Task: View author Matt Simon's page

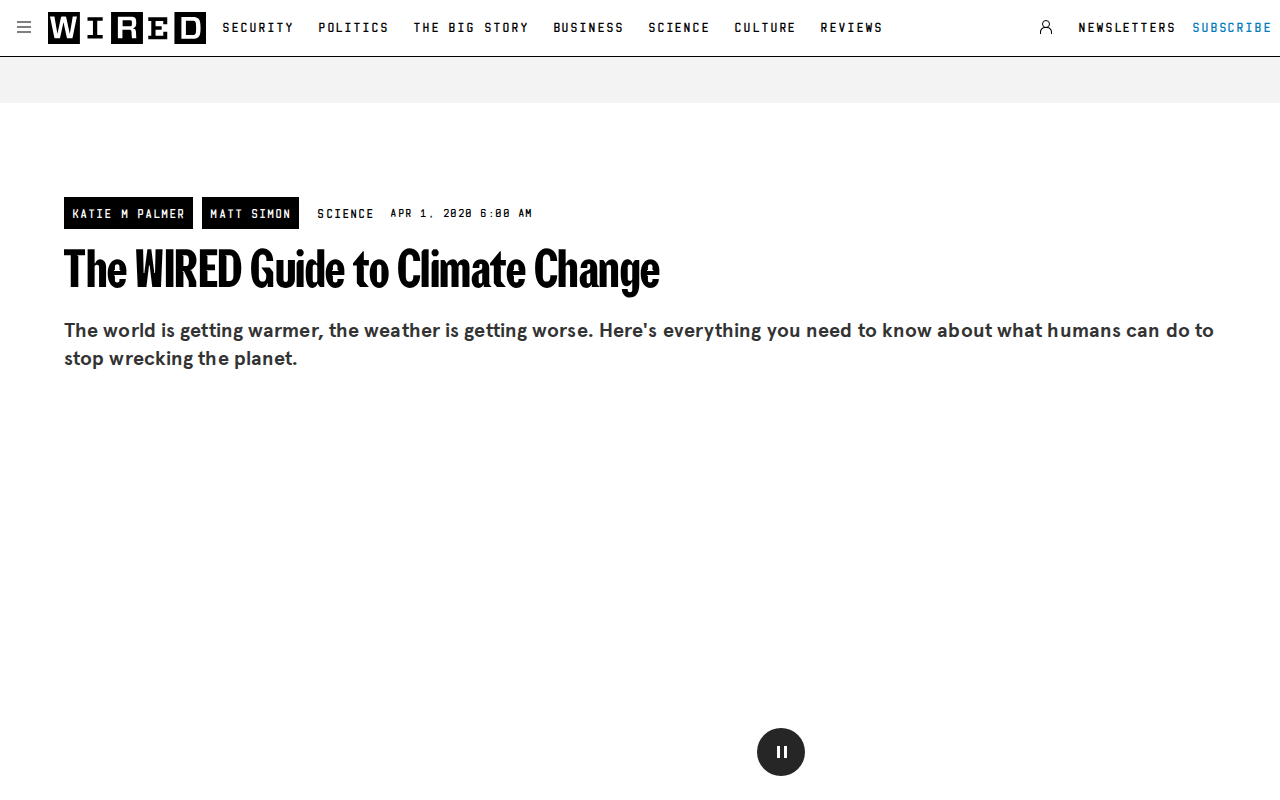Action: point(250,213)
